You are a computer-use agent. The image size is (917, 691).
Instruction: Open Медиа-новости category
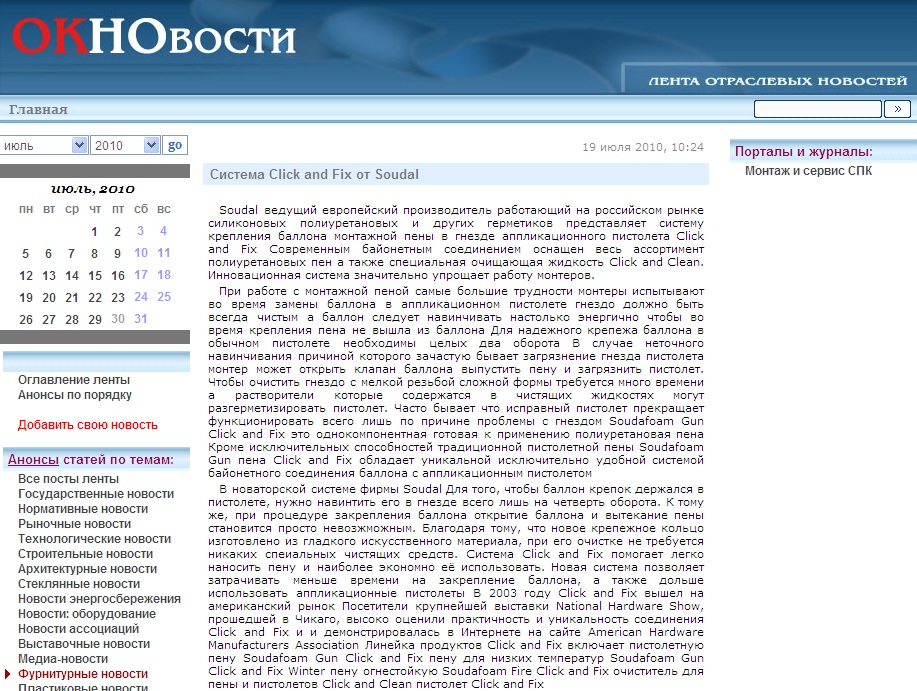63,659
